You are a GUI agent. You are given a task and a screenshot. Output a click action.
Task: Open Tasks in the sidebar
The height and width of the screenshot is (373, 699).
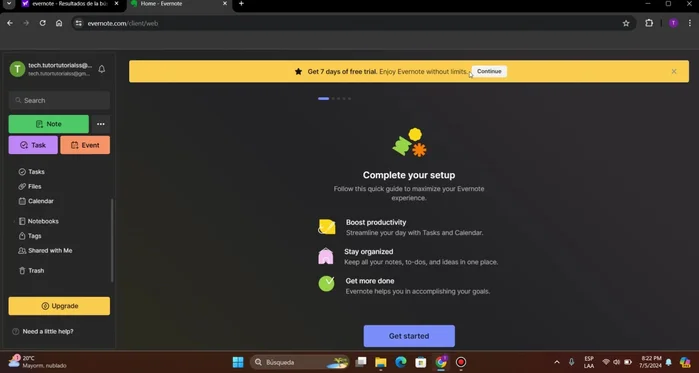click(31, 172)
